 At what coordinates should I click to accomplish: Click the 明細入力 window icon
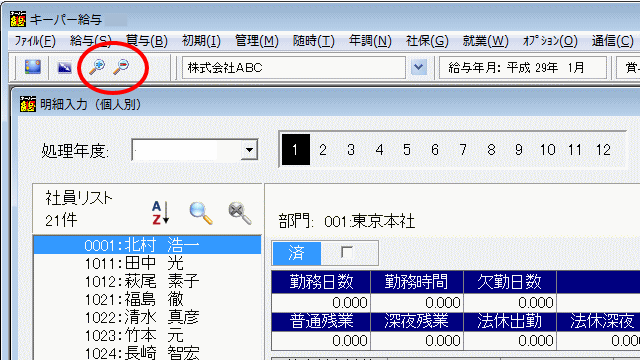[x=28, y=104]
